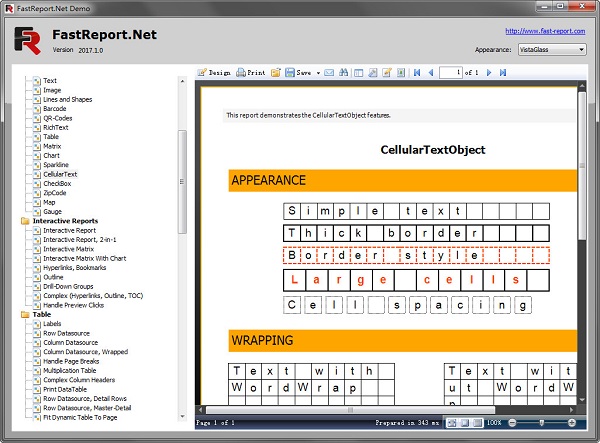Open the Labels table report
This screenshot has height=443, width=600.
(x=52, y=324)
